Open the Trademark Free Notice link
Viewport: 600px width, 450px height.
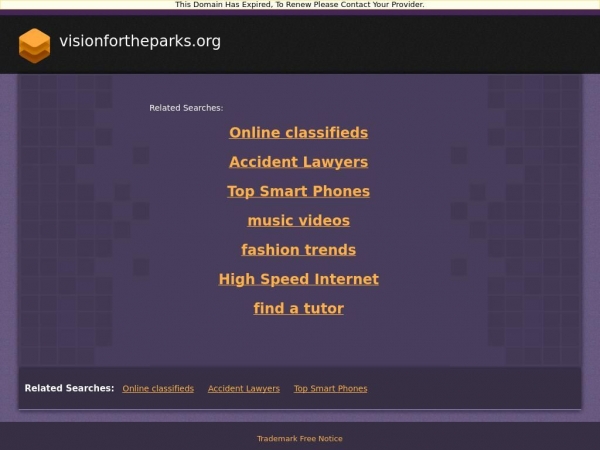pos(300,439)
